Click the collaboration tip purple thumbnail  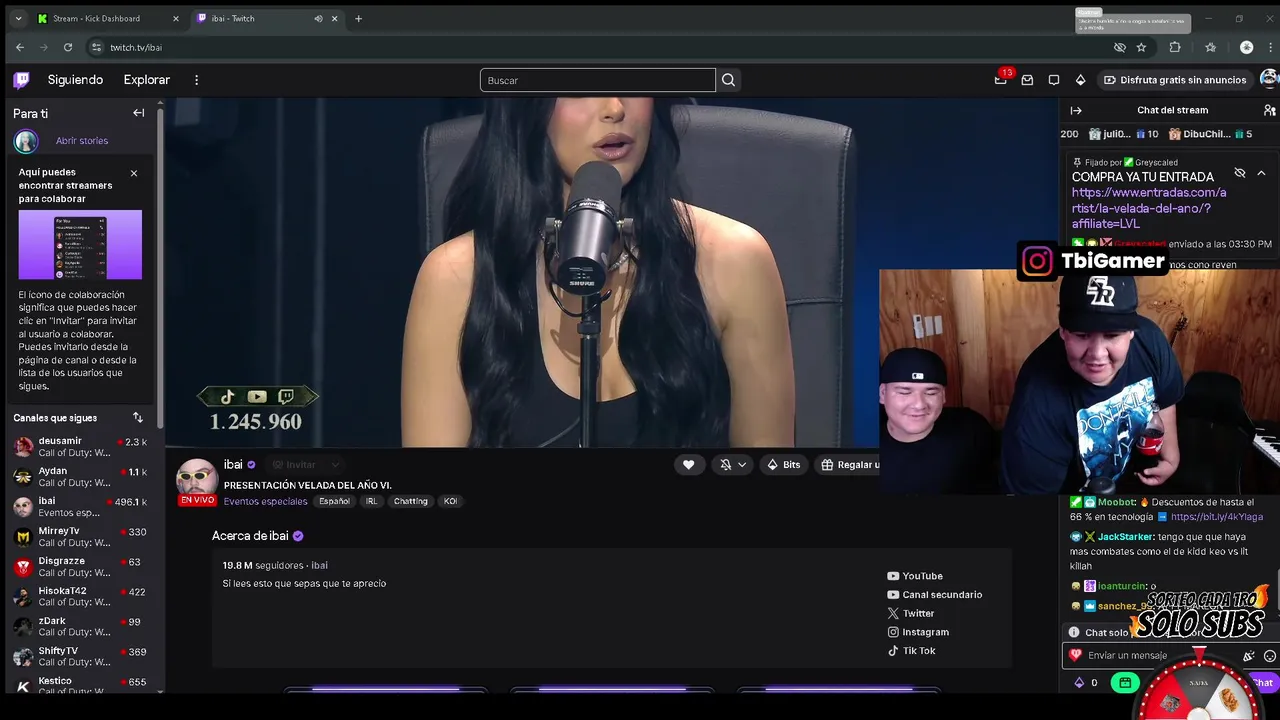click(80, 245)
